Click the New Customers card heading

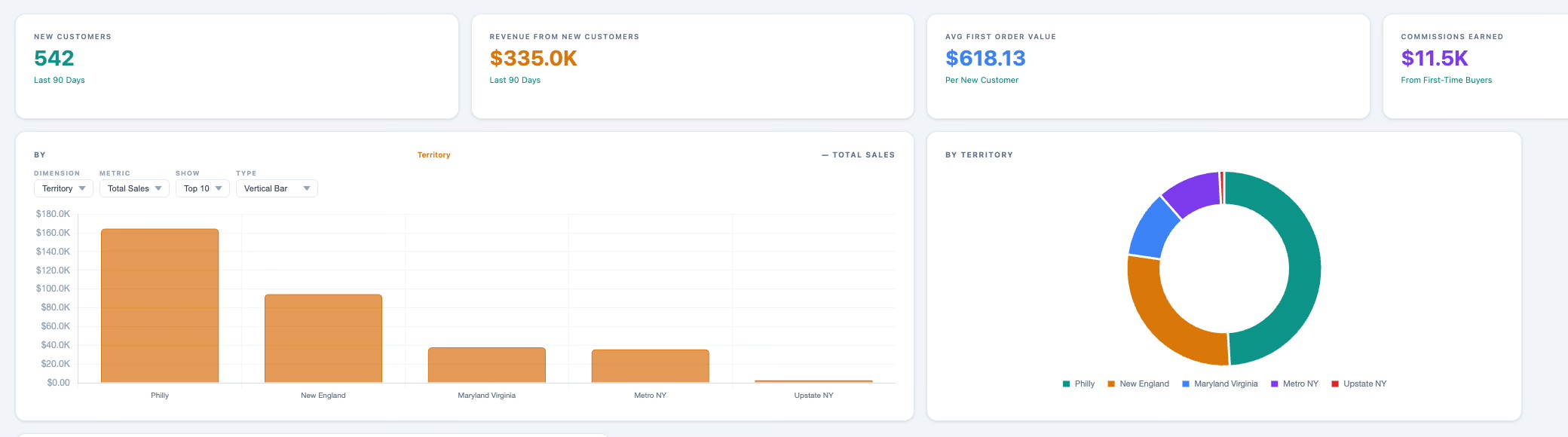pos(72,37)
